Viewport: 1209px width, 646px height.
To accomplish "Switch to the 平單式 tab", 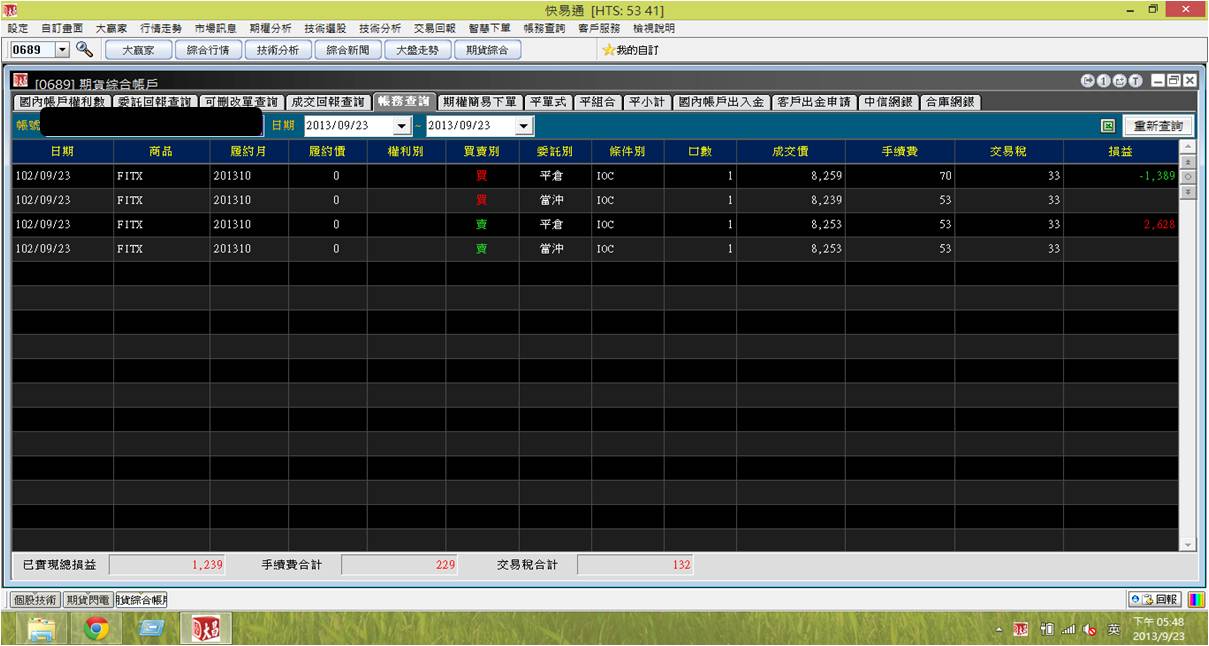I will [549, 102].
